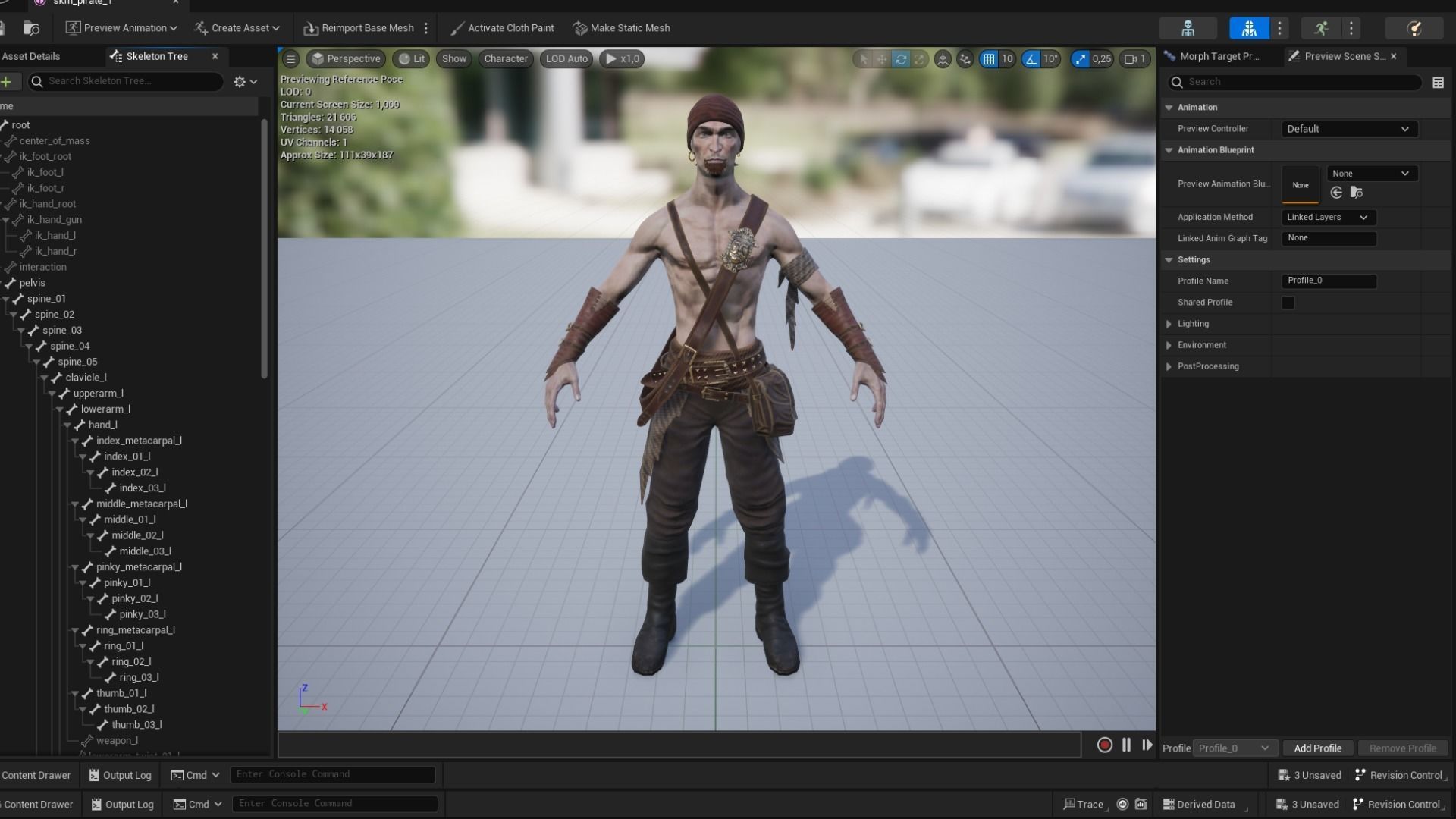Screen dimensions: 1456x819
Task: Select the translate (move) gizmo tool
Action: 881,58
